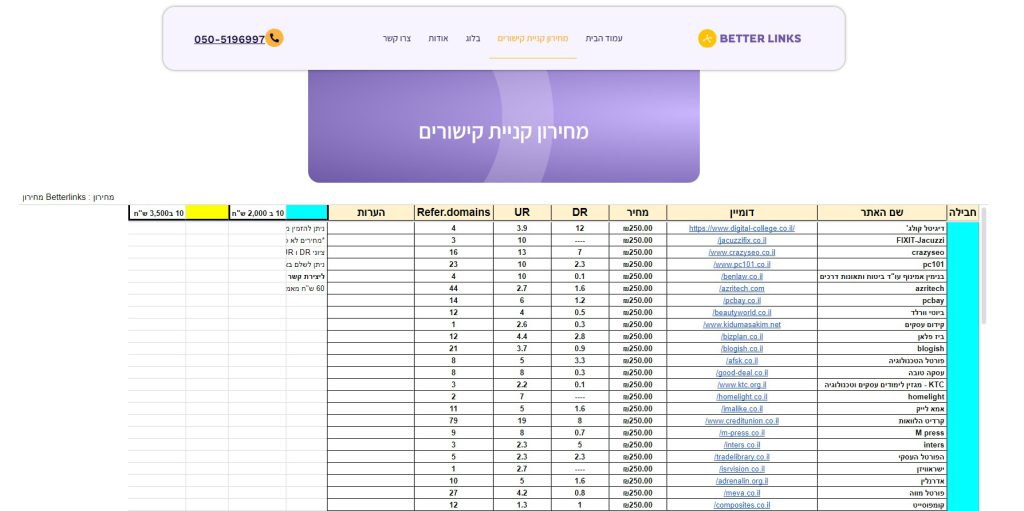The height and width of the screenshot is (511, 1024).
Task: Click the 050-5196997 phone number link
Action: click(x=229, y=39)
